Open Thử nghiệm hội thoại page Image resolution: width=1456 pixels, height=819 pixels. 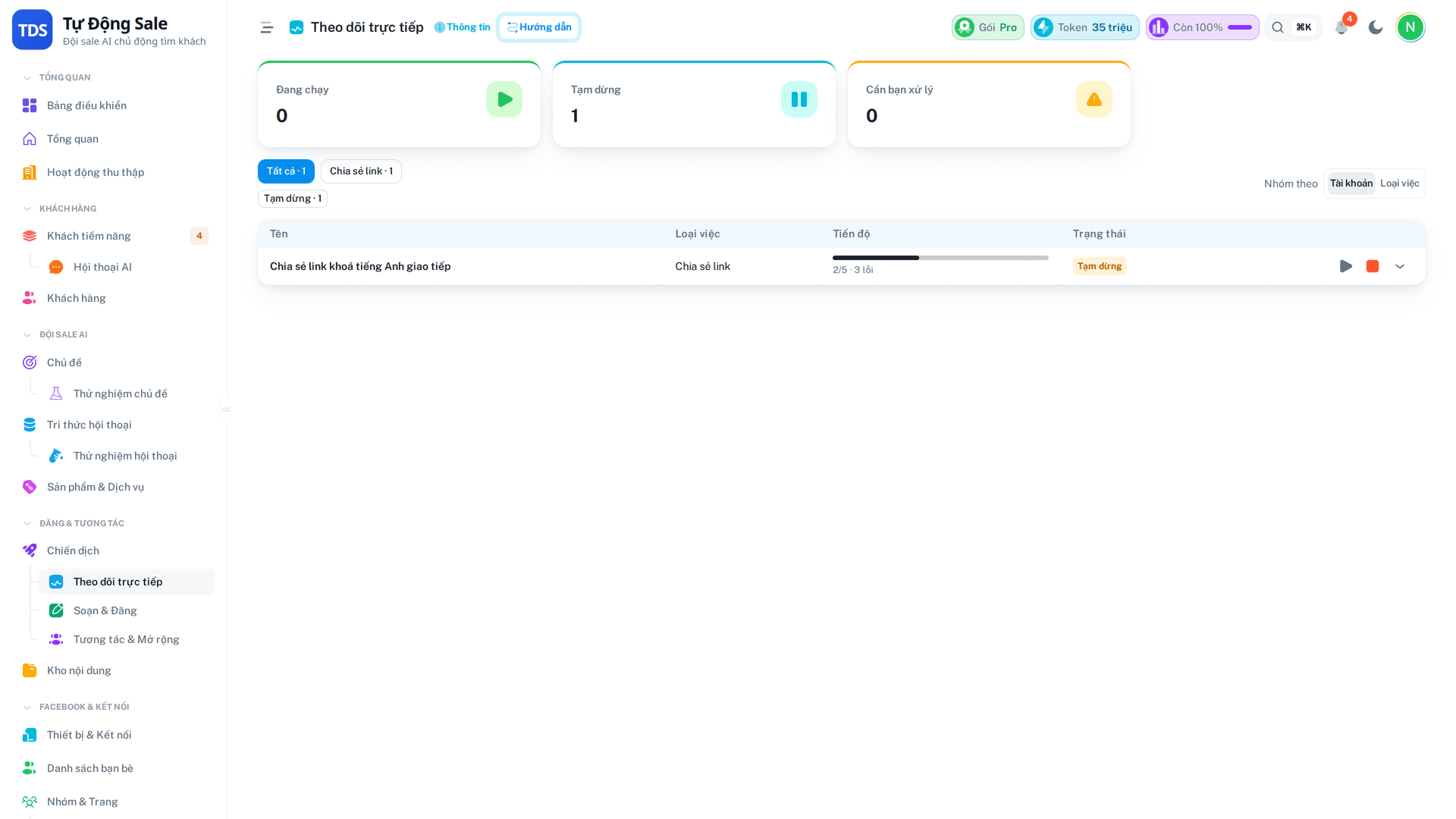(127, 456)
